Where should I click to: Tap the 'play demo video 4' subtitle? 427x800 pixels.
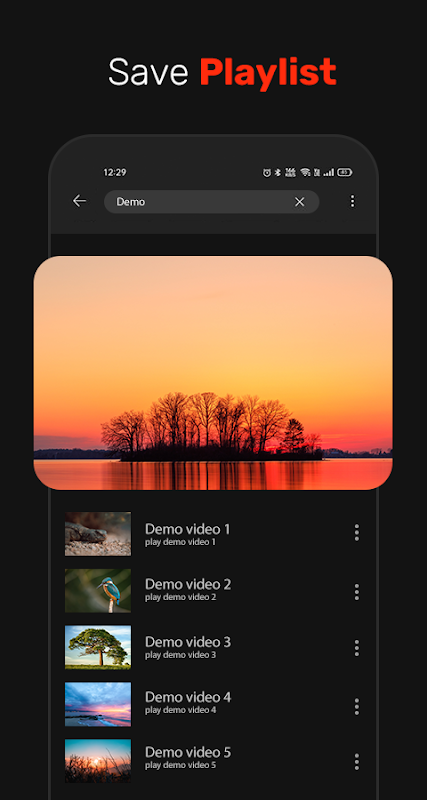click(181, 710)
